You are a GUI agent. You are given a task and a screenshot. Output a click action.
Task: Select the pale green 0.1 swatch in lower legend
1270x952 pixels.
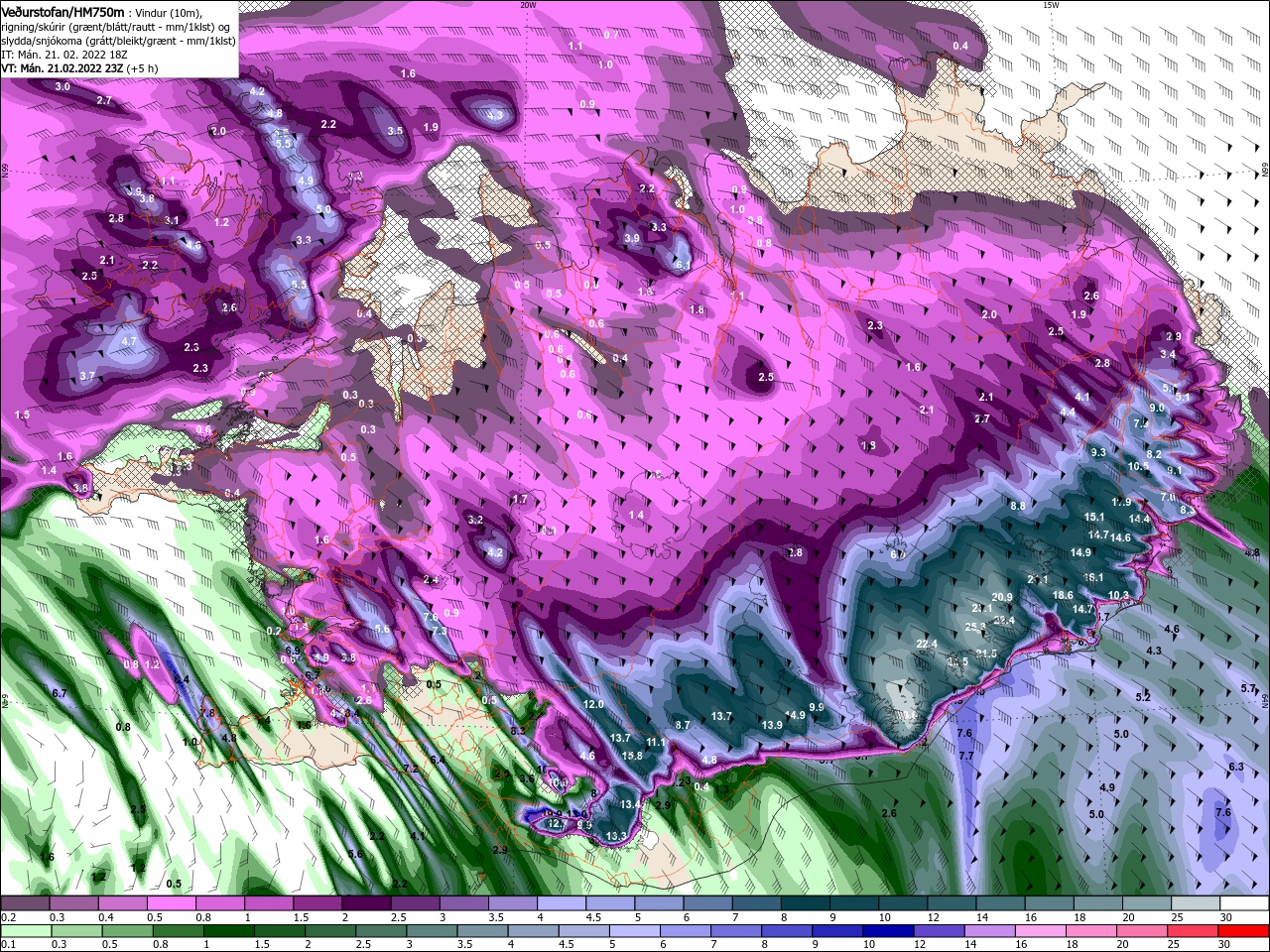point(26,931)
